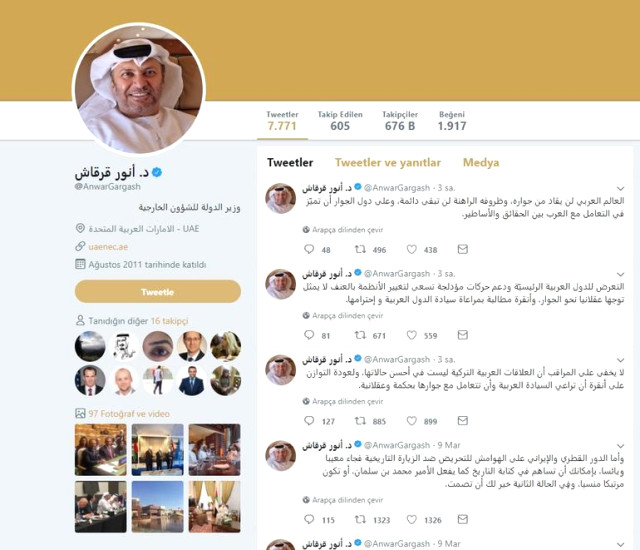Screen dimensions: 640x550
Task: Like the tweet with 899 likes
Action: tap(411, 420)
